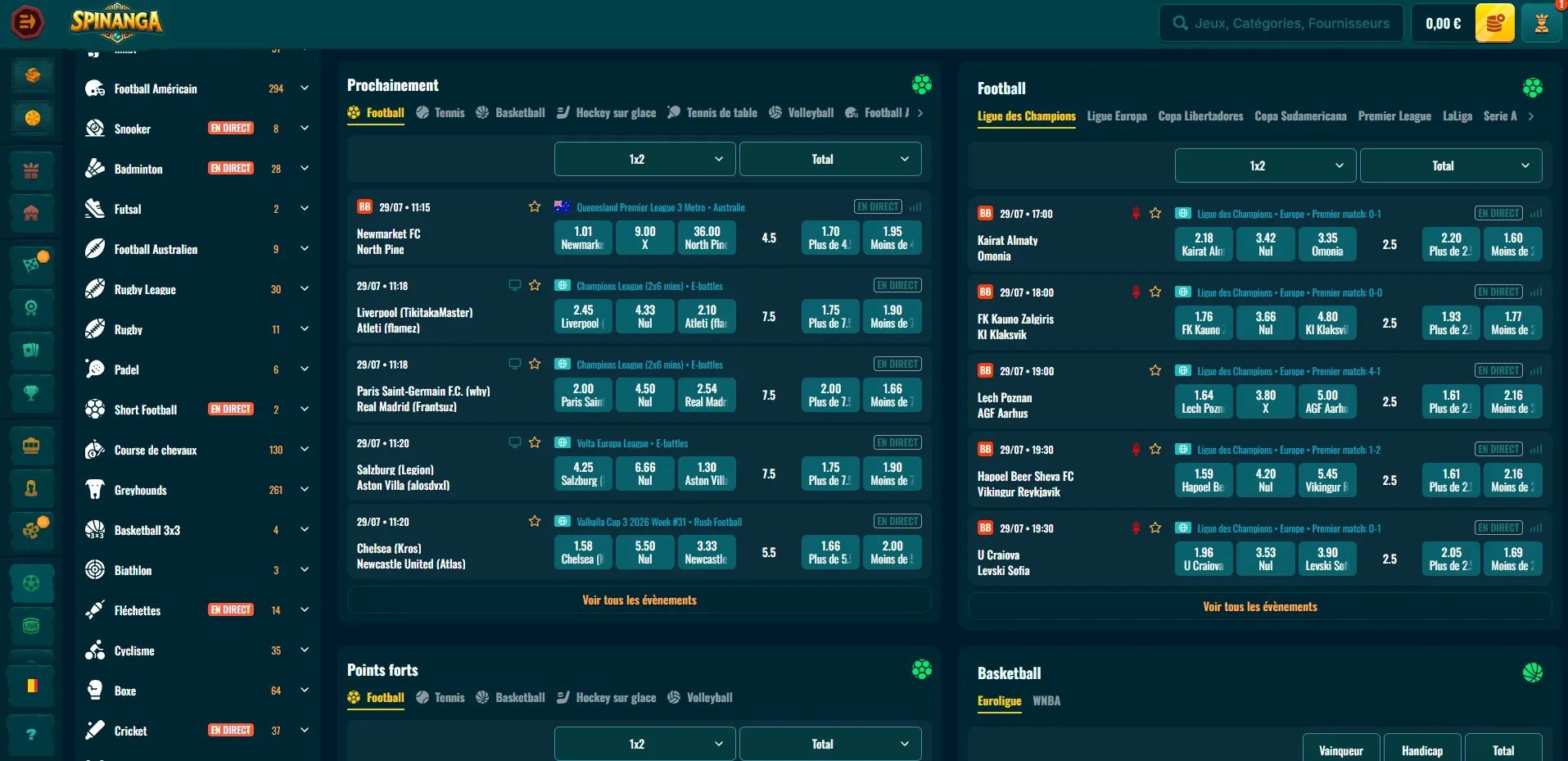Viewport: 1568px width, 761px height.
Task: Click the help question mark sidebar icon
Action: pos(31,734)
